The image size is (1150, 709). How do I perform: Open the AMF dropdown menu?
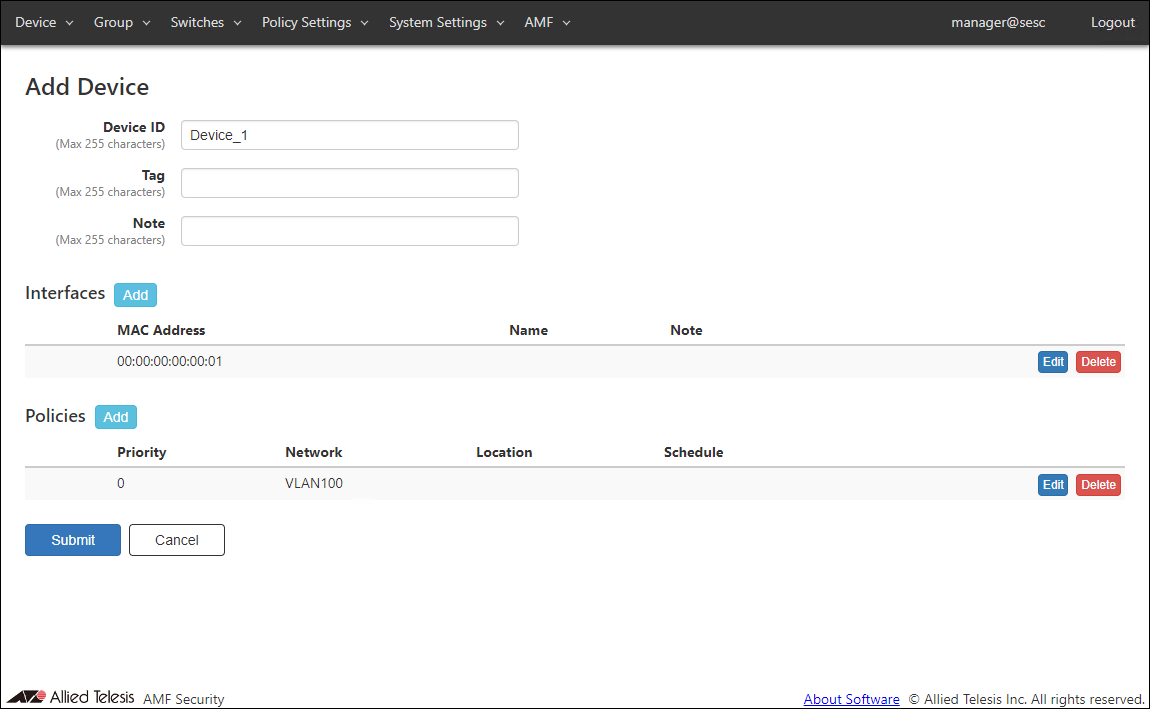tap(547, 22)
